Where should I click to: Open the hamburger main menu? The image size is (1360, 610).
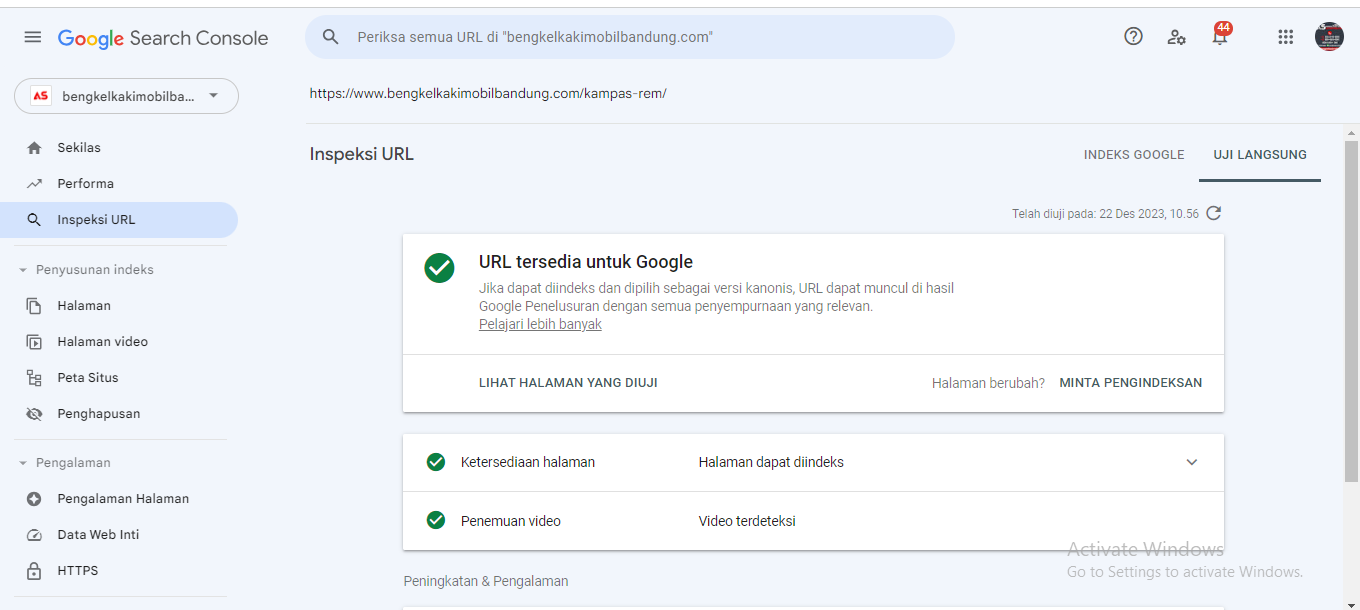coord(33,37)
